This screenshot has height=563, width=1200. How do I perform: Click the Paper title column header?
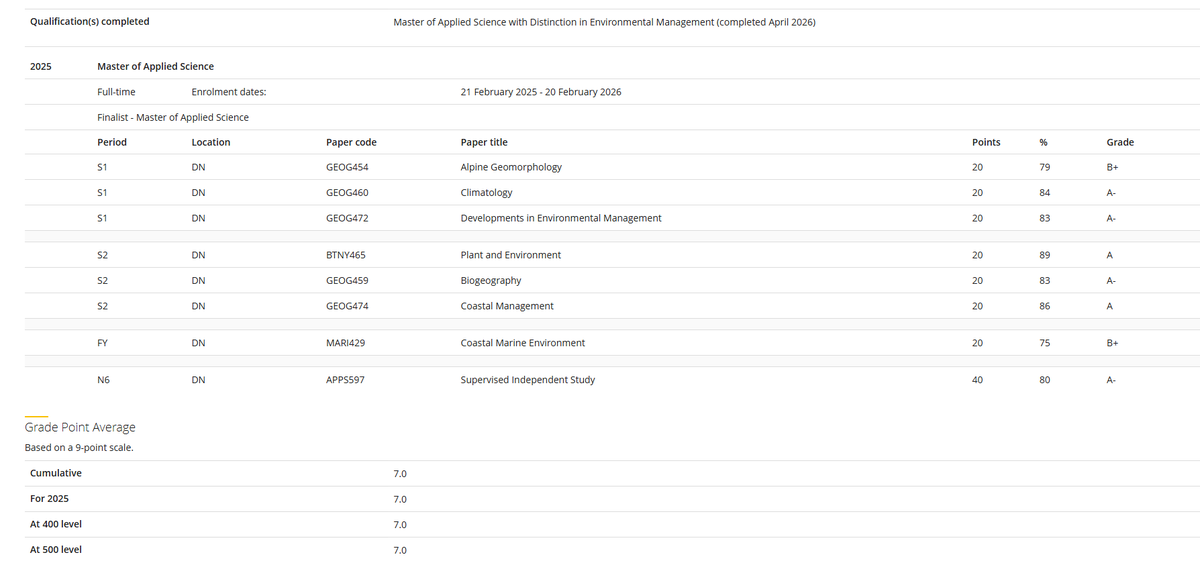coord(484,142)
